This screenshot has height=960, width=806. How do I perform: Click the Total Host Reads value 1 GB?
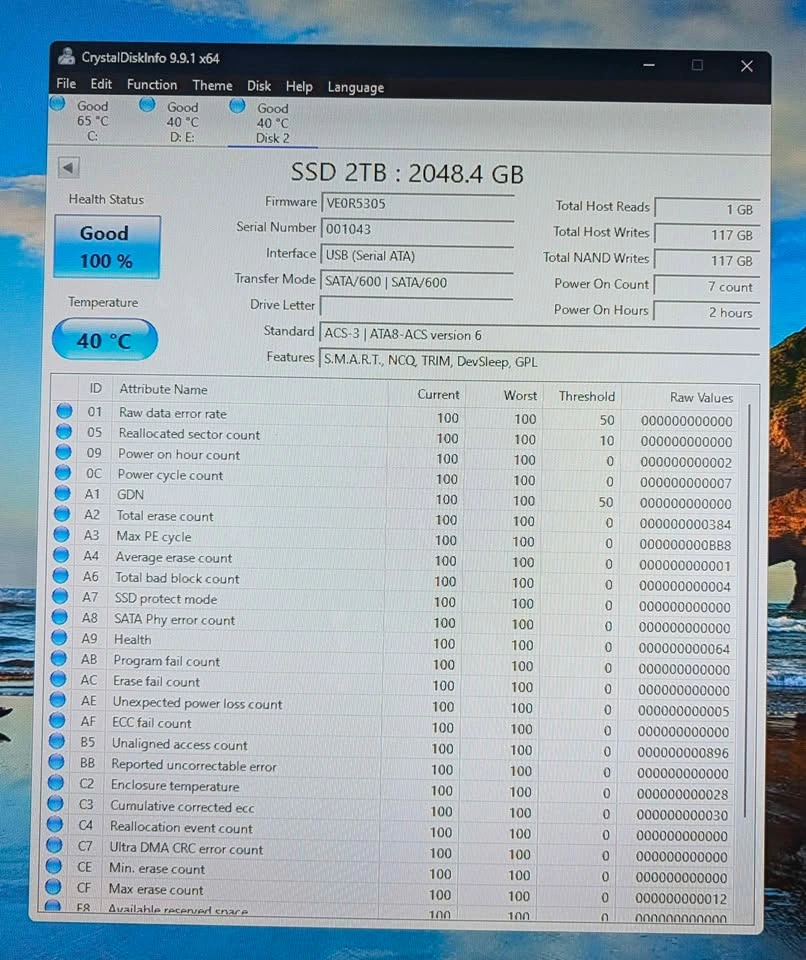[707, 209]
